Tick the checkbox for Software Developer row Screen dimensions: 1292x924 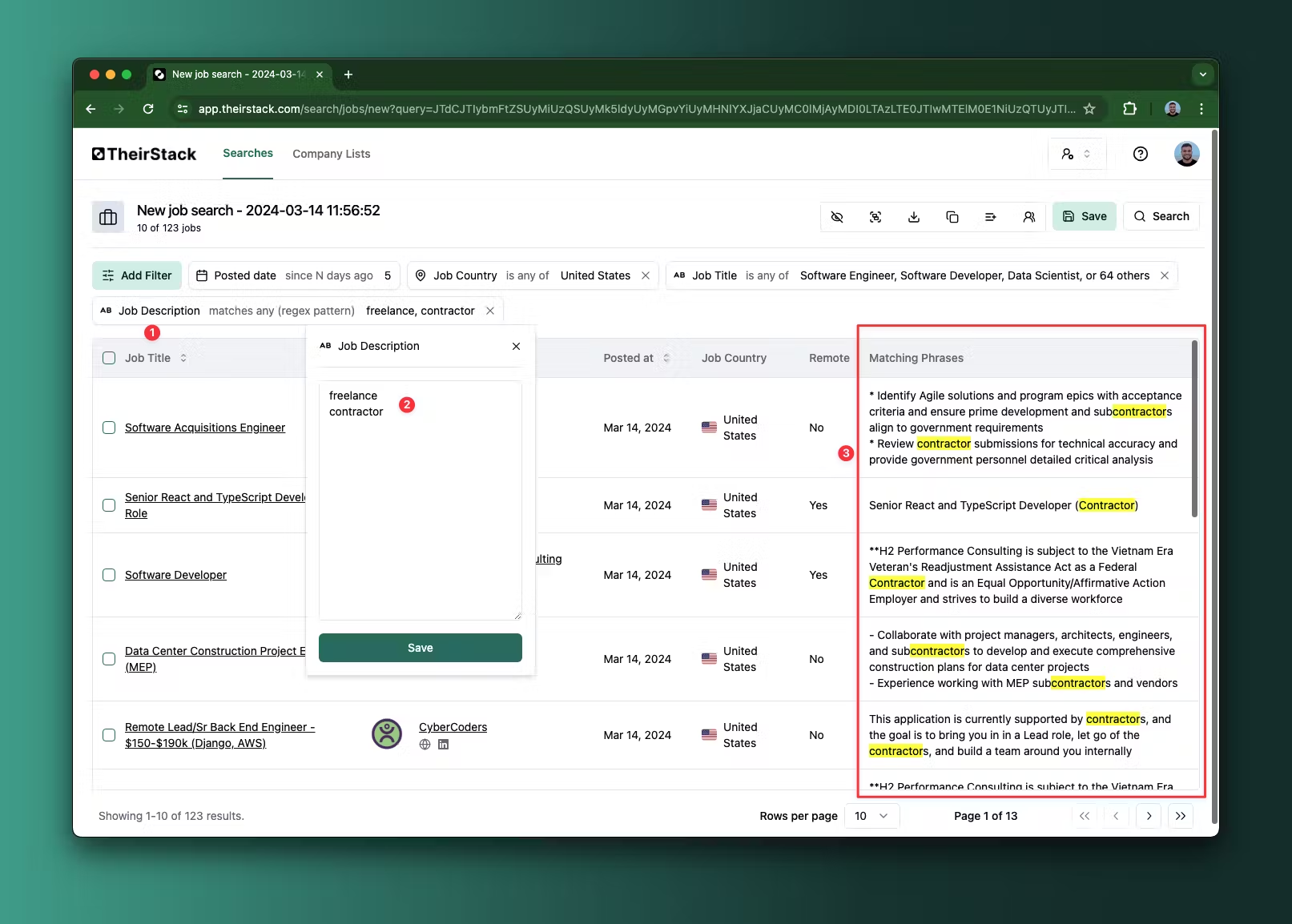(109, 575)
